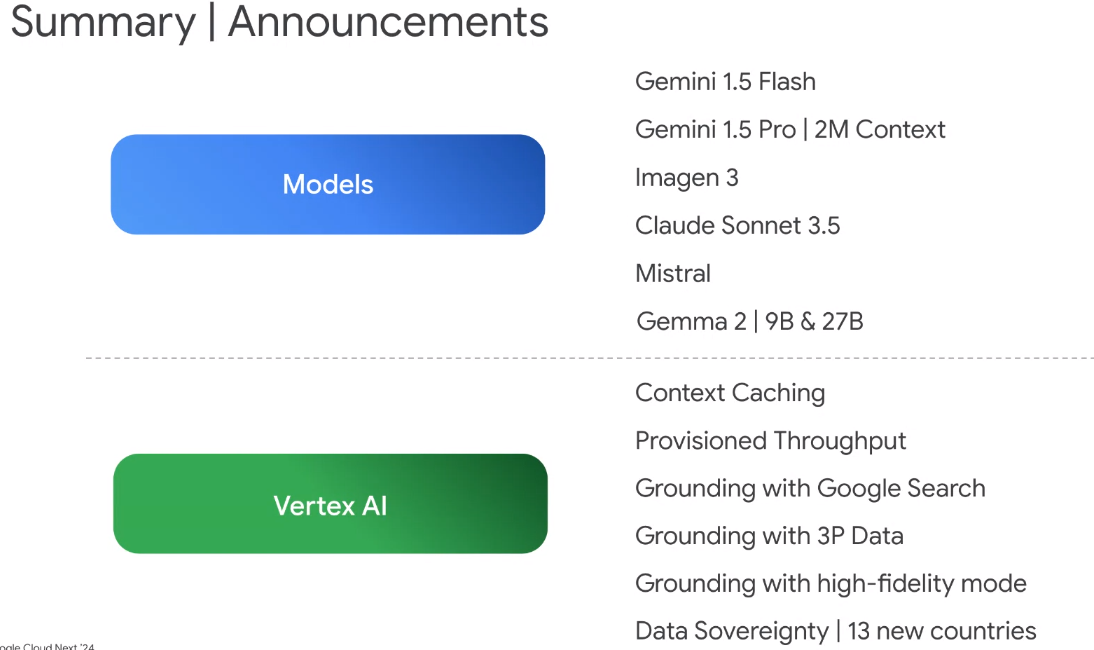
Task: Click Grounding with Google Search
Action: pos(810,489)
